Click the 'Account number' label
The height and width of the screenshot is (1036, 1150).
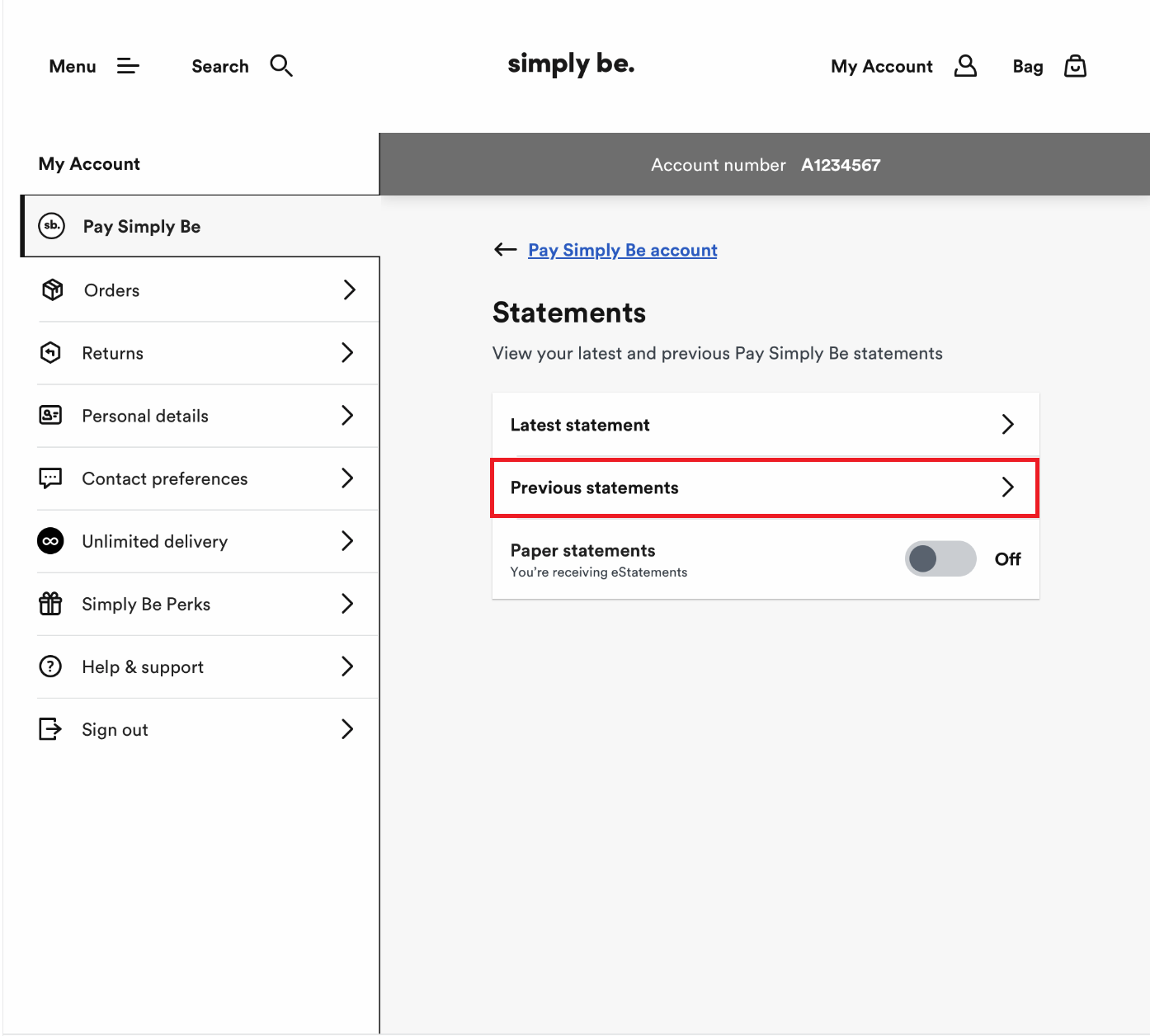click(x=719, y=165)
